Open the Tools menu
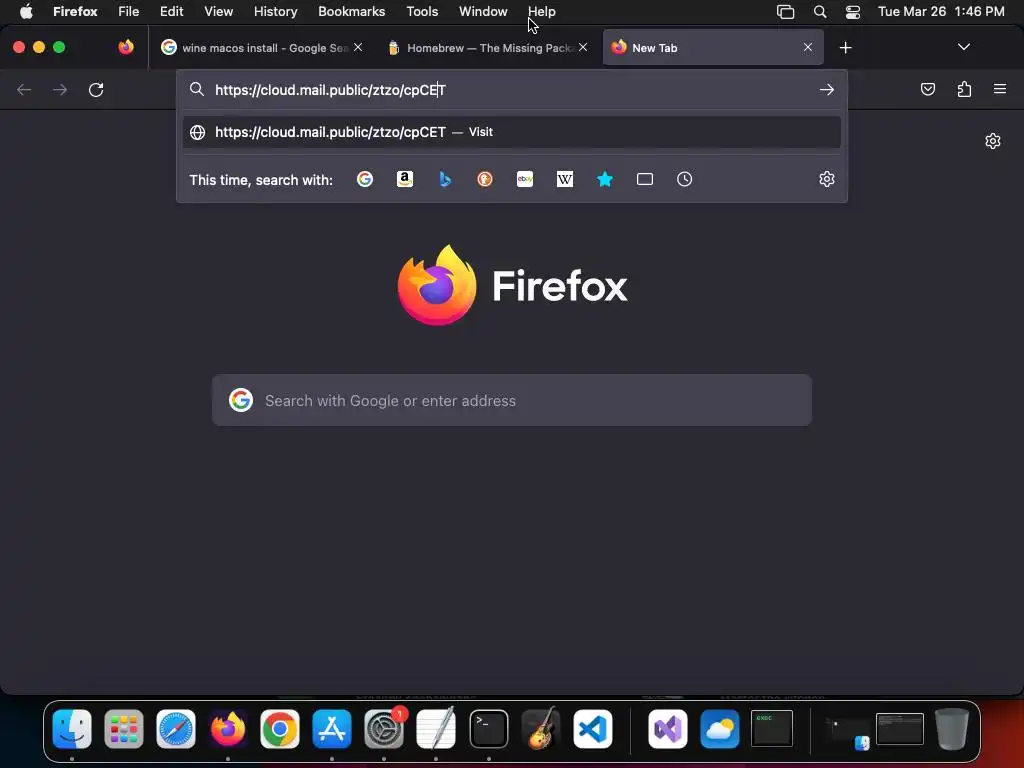1024x768 pixels. pyautogui.click(x=422, y=11)
